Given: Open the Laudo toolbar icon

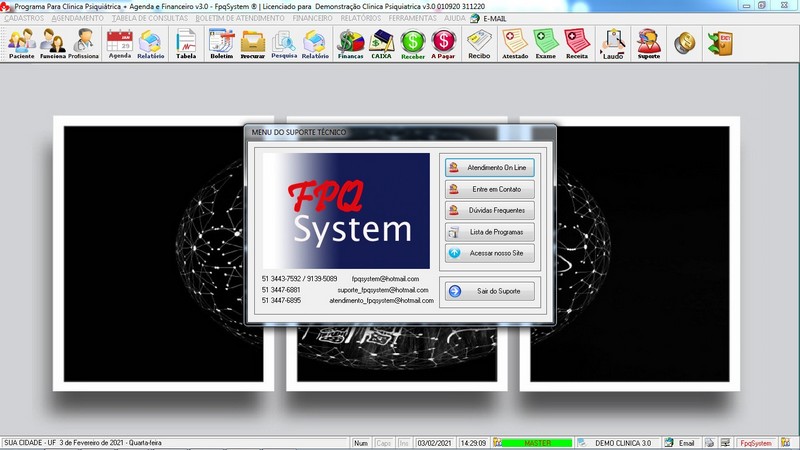Looking at the screenshot, I should tap(613, 44).
